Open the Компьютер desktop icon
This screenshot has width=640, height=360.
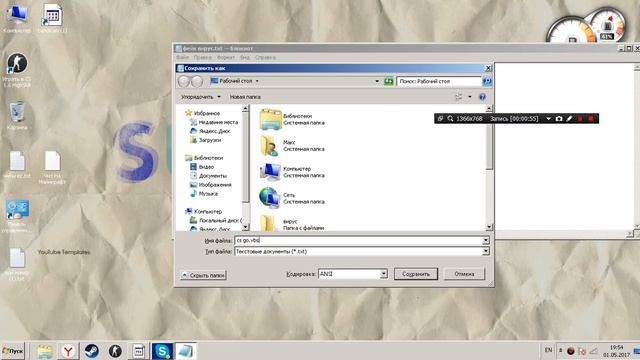tap(17, 18)
